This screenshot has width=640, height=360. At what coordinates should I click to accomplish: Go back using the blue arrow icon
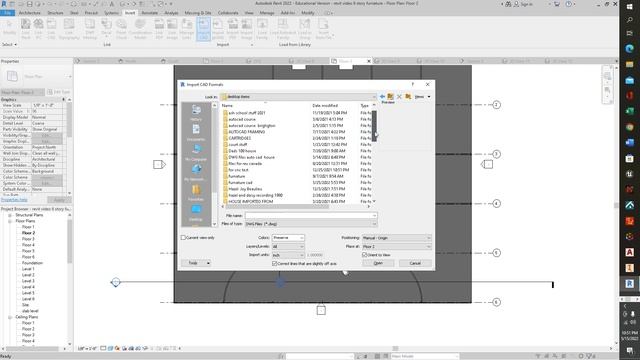click(x=382, y=97)
